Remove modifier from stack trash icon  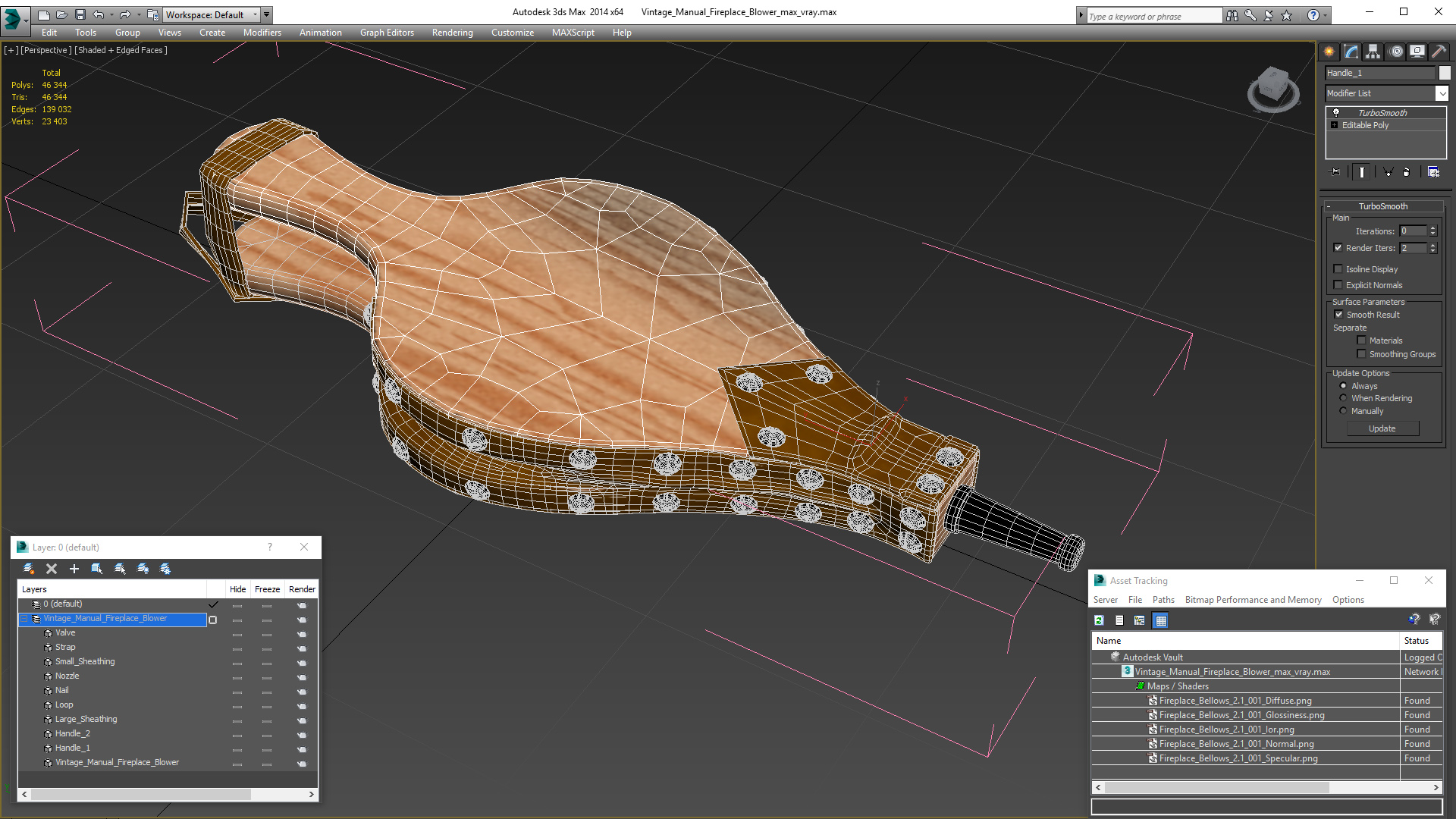[x=1407, y=172]
